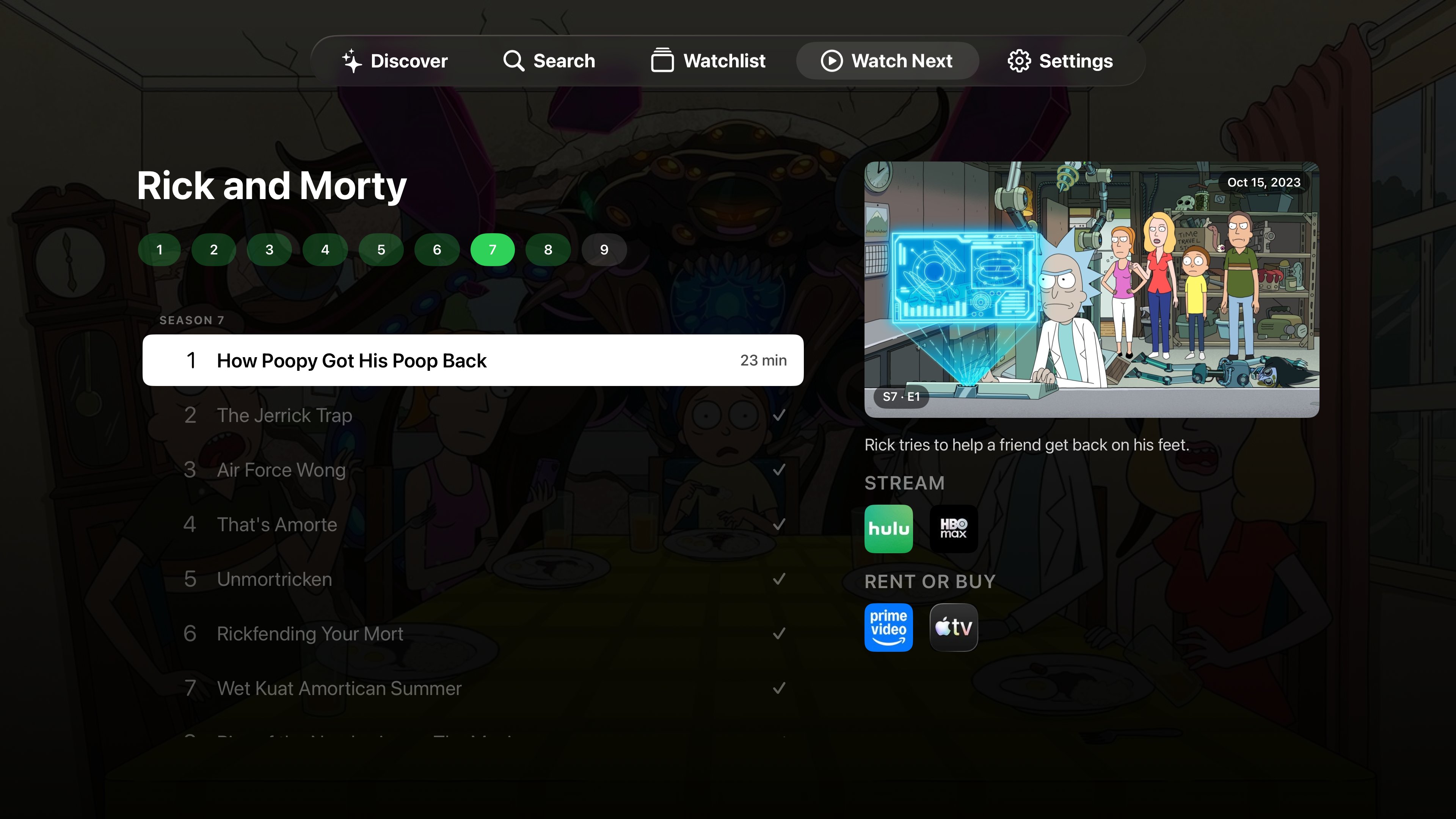Viewport: 1456px width, 819px height.
Task: Switch to season 3
Action: pos(269,250)
